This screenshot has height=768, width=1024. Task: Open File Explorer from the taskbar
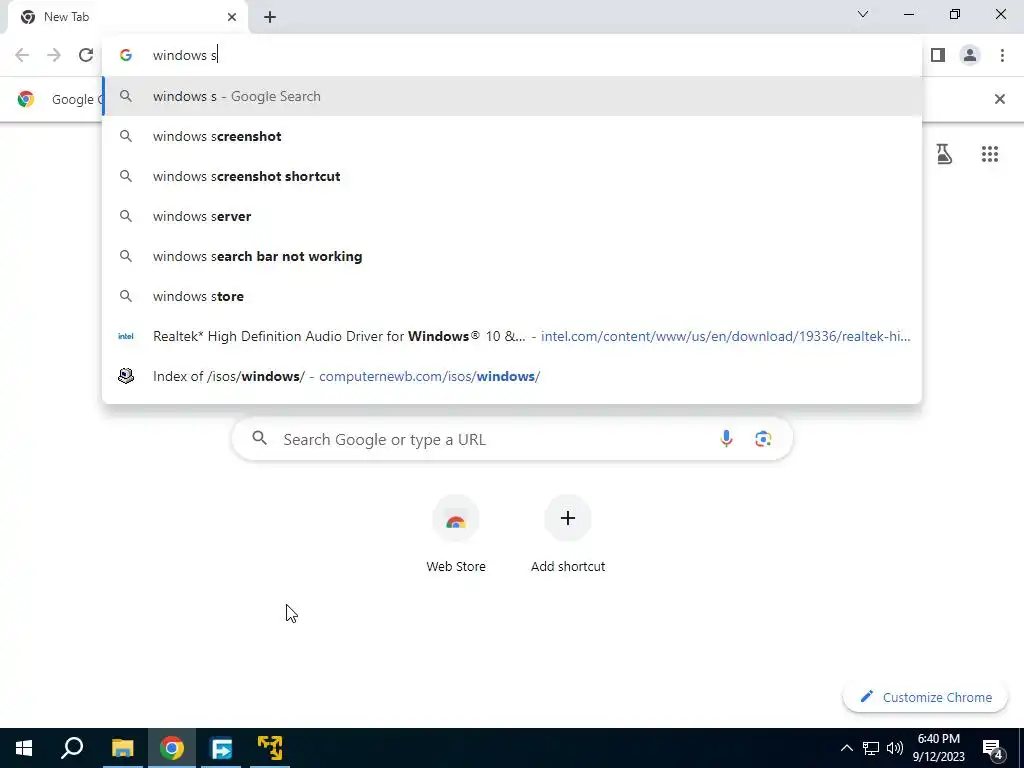point(122,748)
